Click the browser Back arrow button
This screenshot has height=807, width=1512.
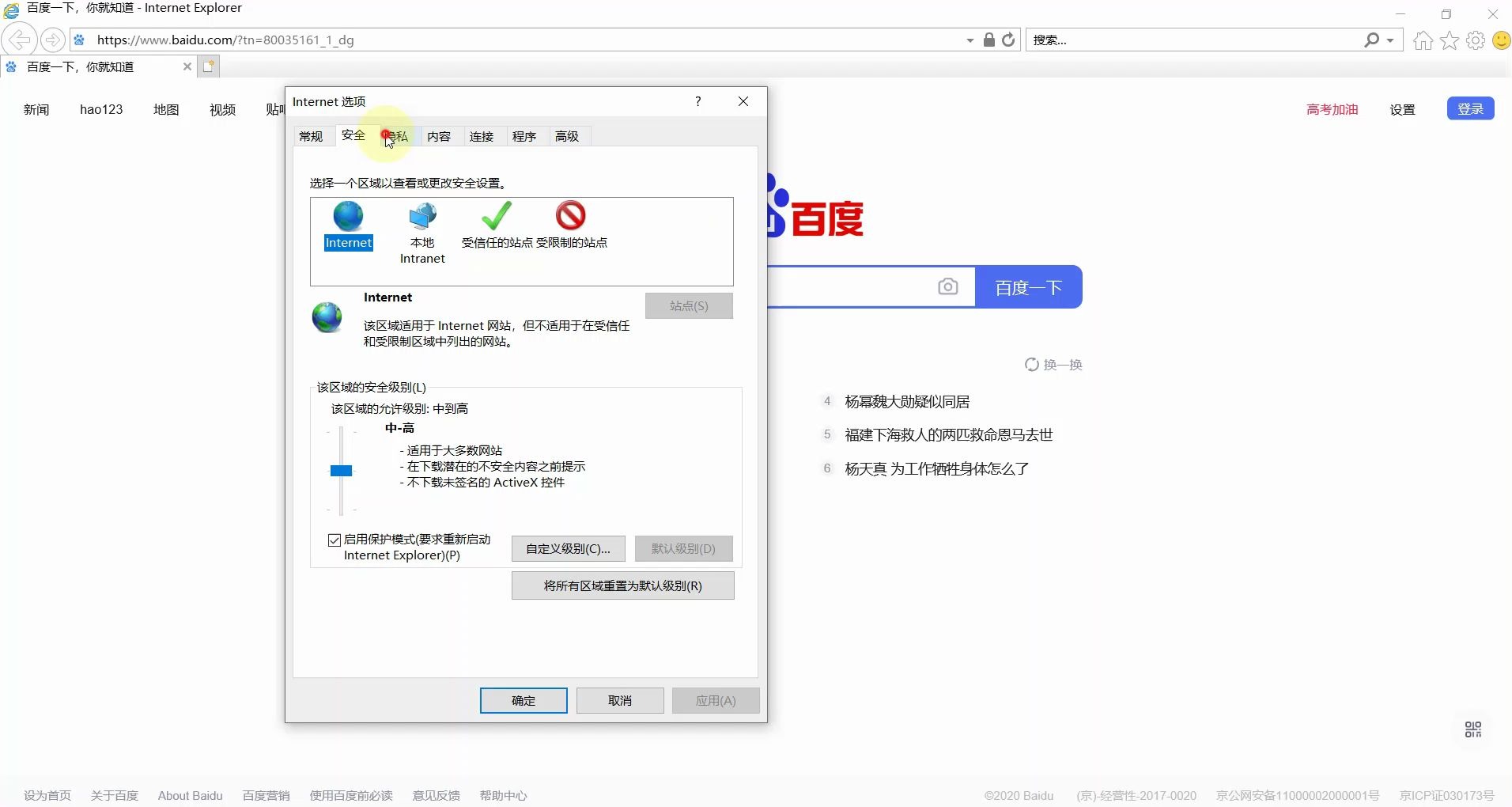[x=19, y=40]
